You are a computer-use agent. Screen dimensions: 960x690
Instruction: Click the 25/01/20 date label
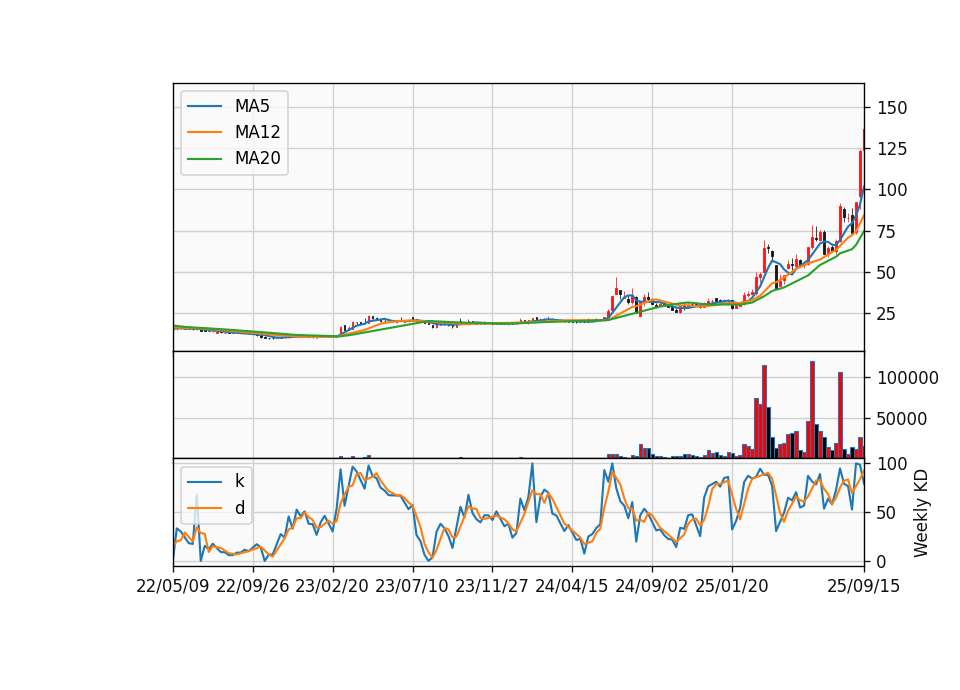(732, 587)
